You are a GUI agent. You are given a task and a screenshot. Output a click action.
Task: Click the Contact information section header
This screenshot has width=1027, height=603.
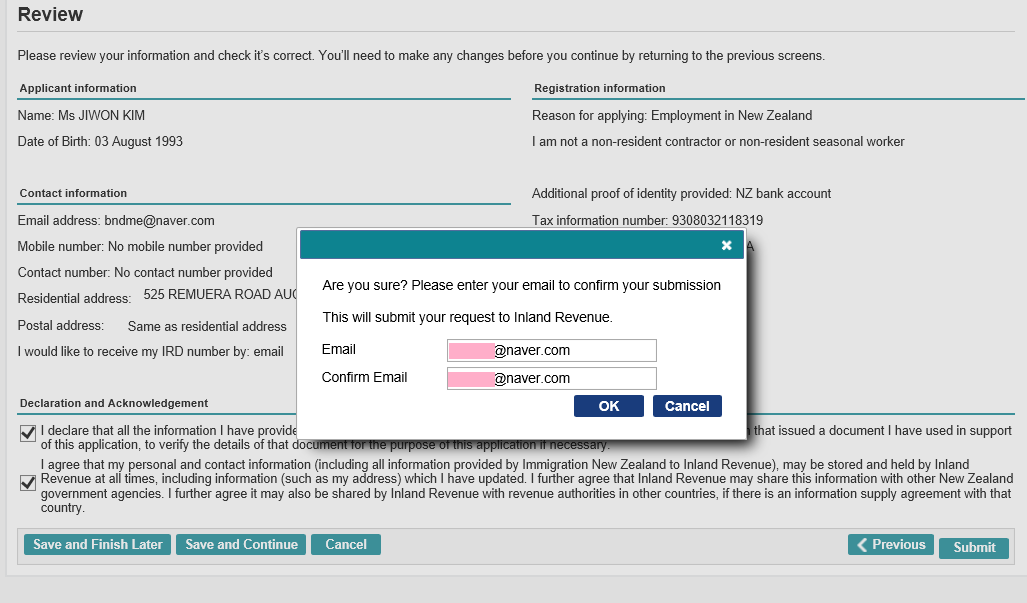(73, 193)
